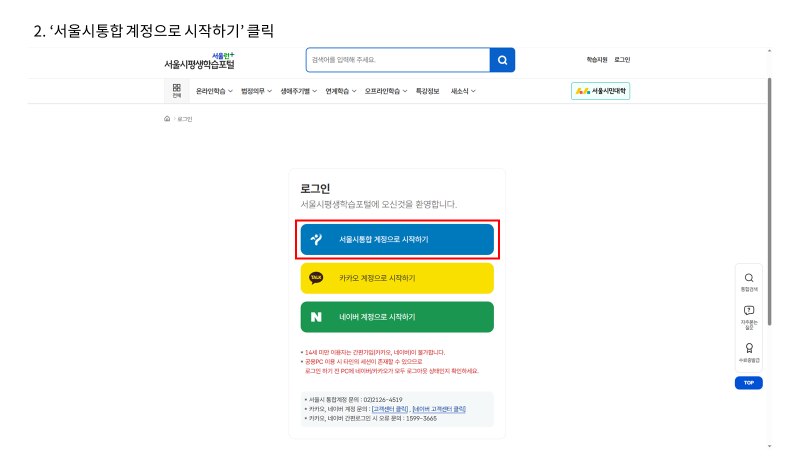Start with 카카오 계정 button
The height and width of the screenshot is (450, 800).
click(x=397, y=278)
